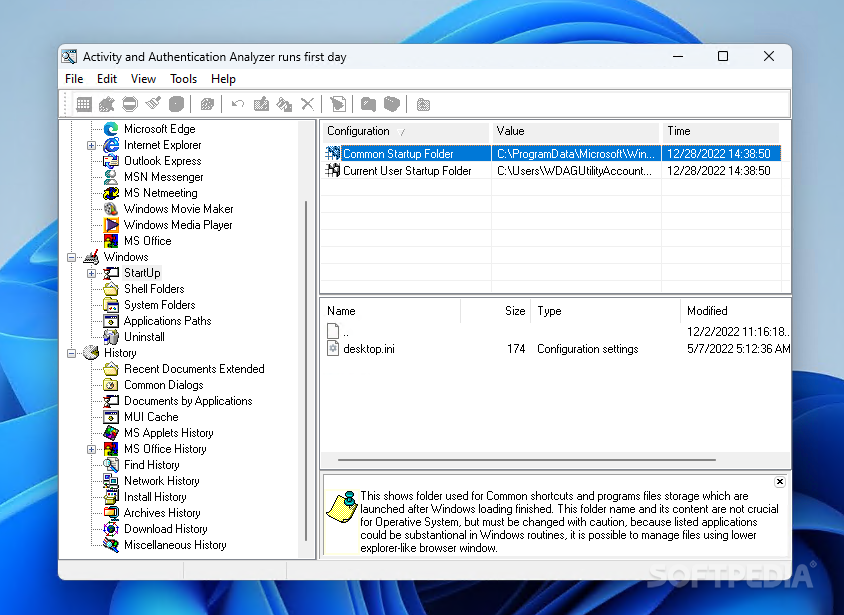Select the Network History computers icon
Screen dimensions: 844x615
pyautogui.click(x=111, y=481)
